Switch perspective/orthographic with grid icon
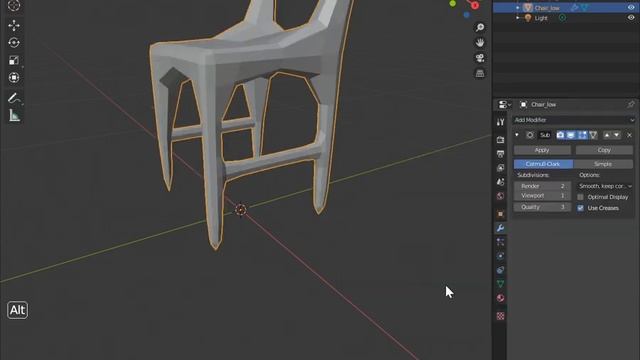Screen dimensions: 640x360 tap(480, 73)
